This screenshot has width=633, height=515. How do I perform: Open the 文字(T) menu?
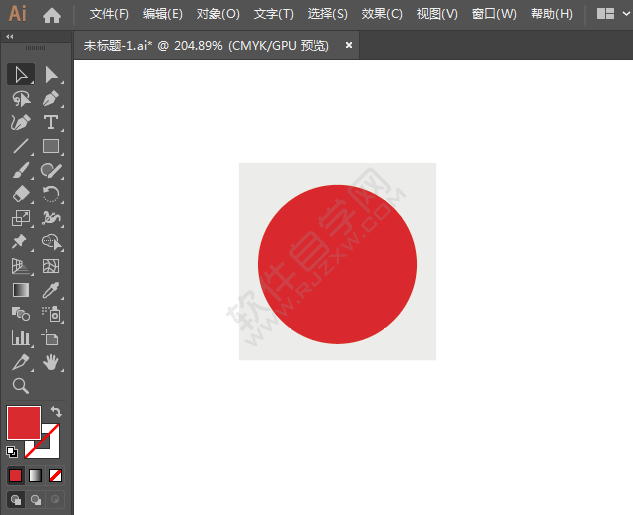pyautogui.click(x=273, y=14)
